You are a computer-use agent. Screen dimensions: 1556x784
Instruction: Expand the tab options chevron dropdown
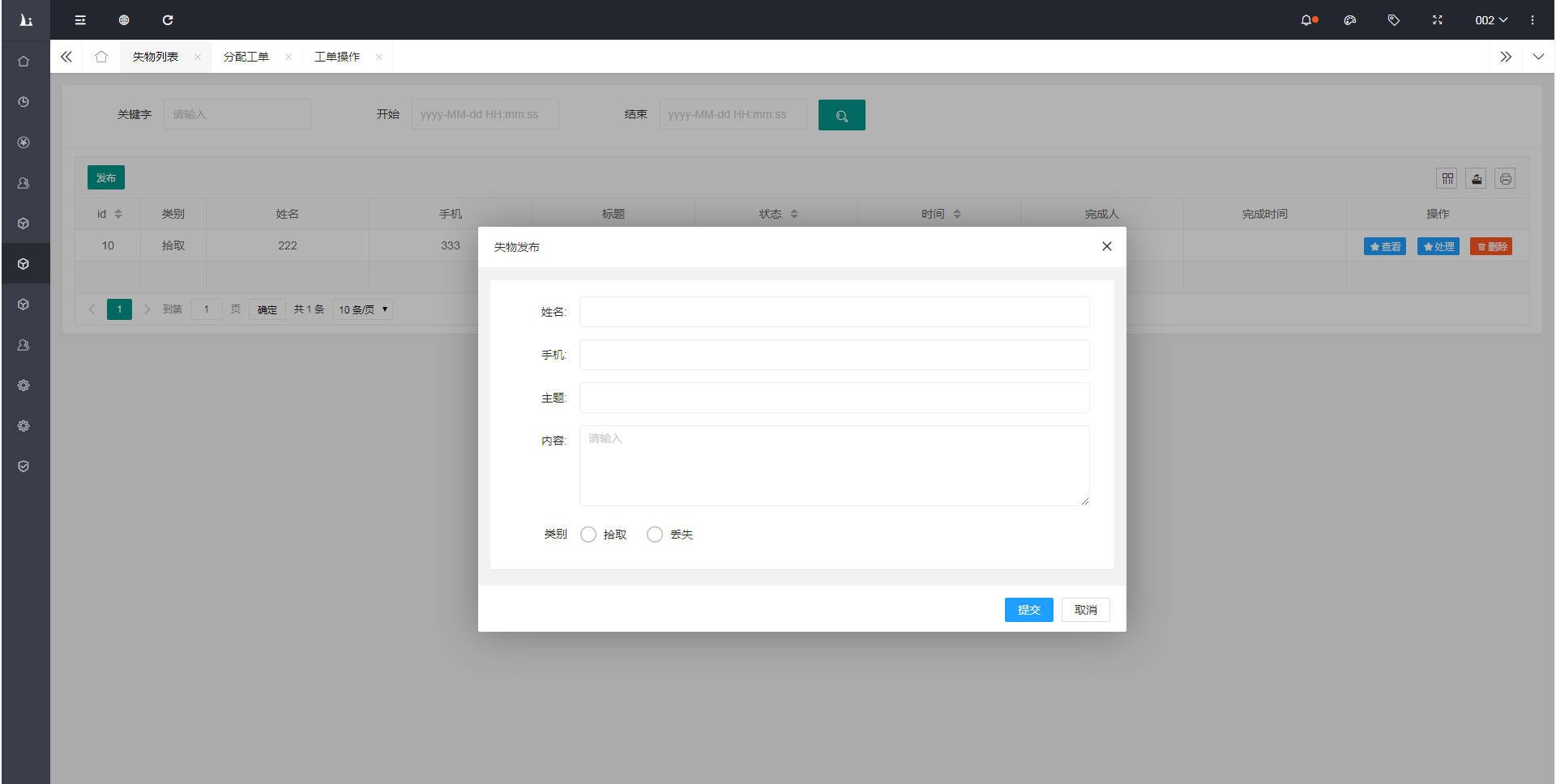[x=1537, y=57]
